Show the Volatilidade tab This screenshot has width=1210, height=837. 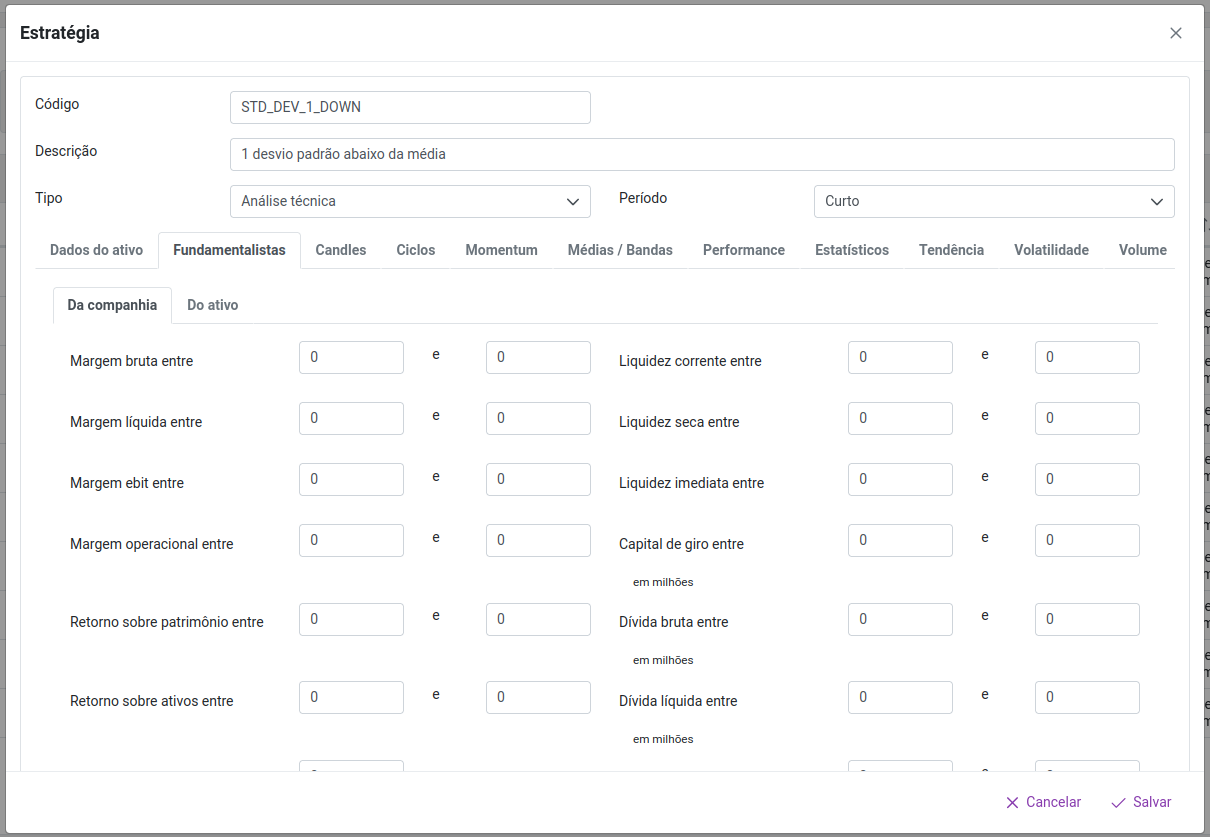(x=1051, y=250)
